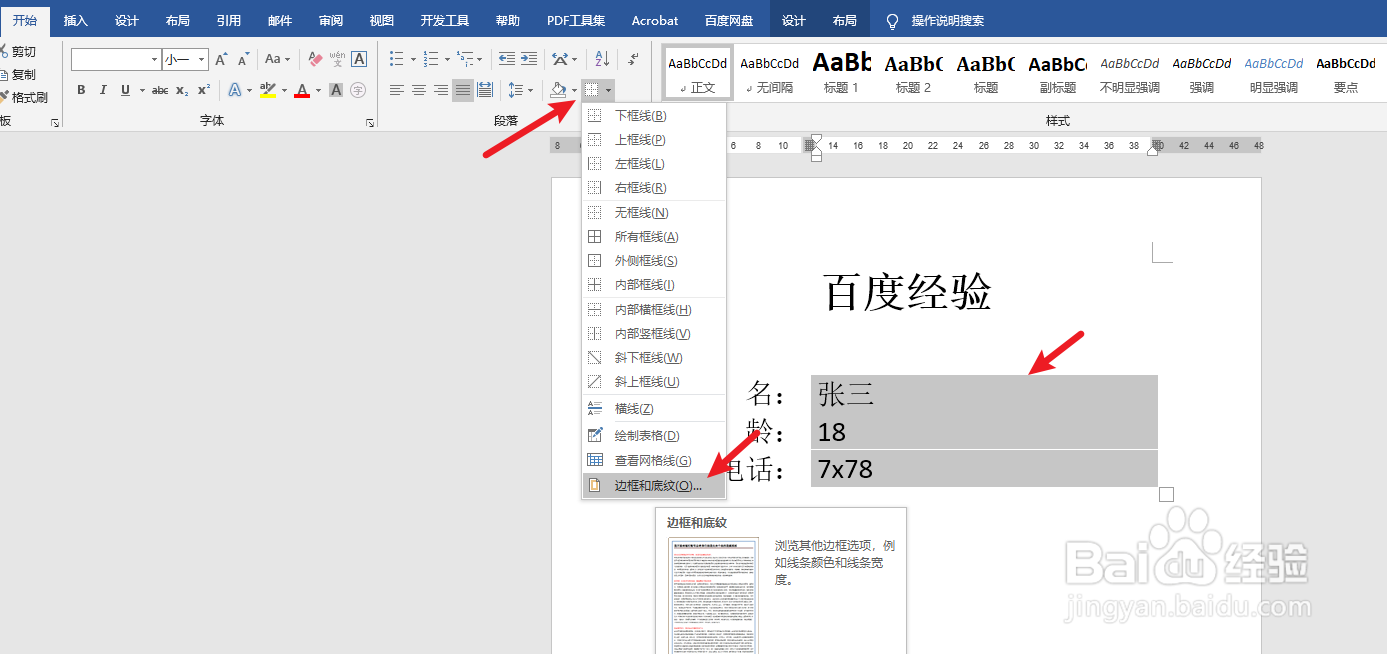This screenshot has width=1387, height=654.
Task: Open the change case (Aa) dropdown
Action: point(277,60)
